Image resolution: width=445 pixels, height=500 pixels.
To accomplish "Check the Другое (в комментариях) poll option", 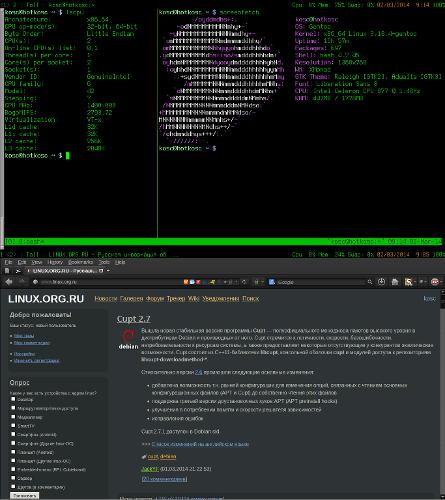I will (13, 487).
